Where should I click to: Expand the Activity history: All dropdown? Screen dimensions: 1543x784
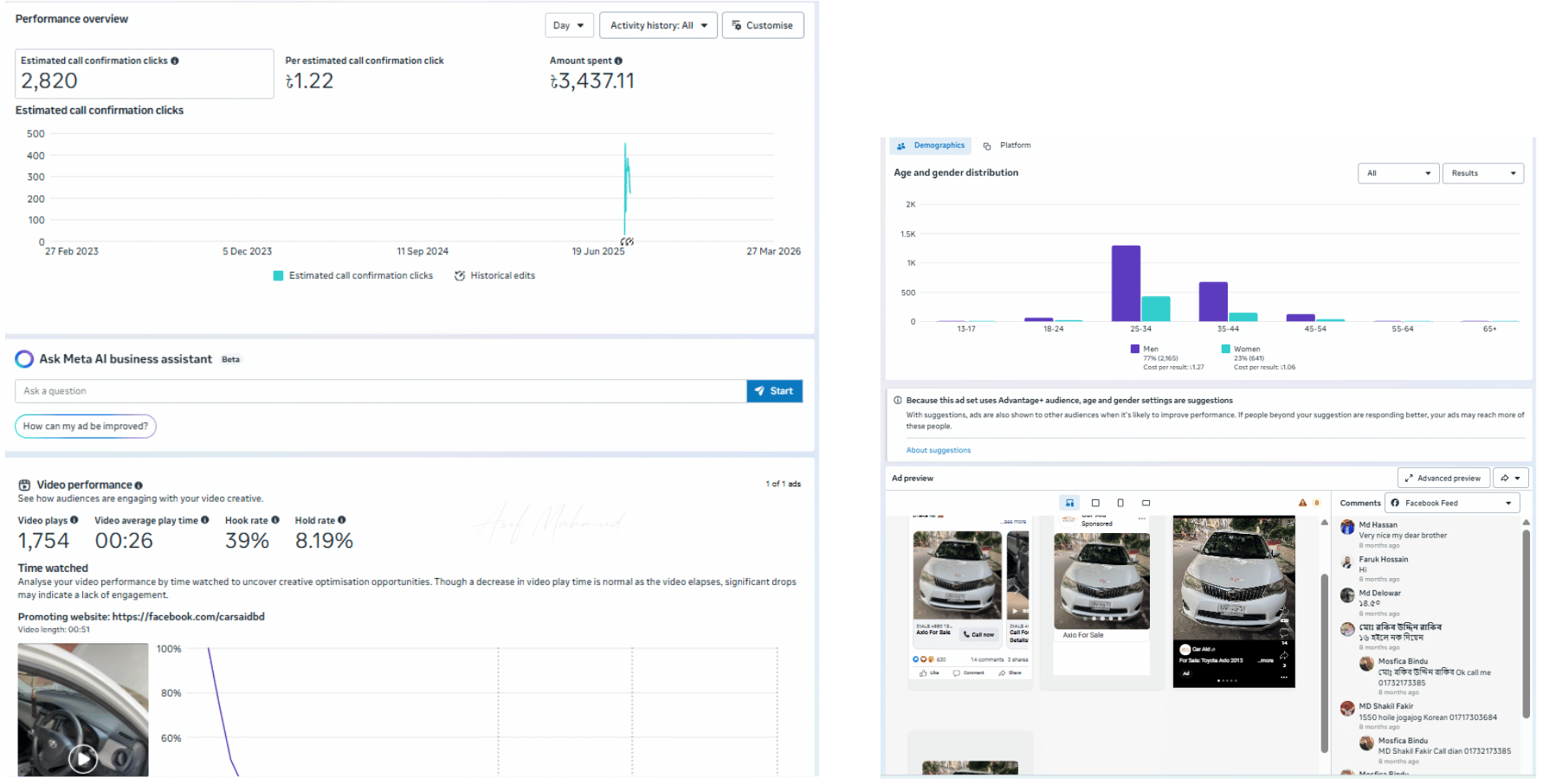coord(658,25)
